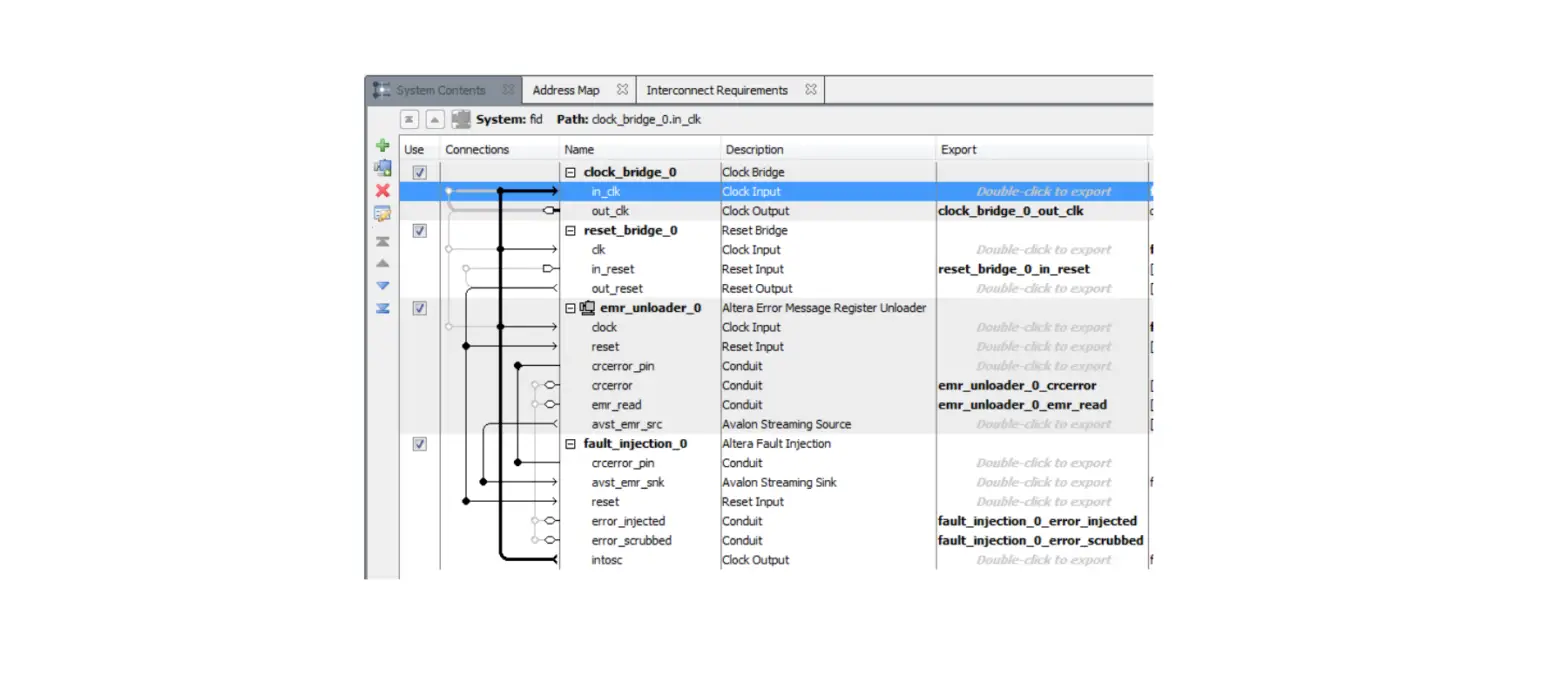
Task: Collapse the reset_bridge_0 tree node
Action: click(x=571, y=230)
